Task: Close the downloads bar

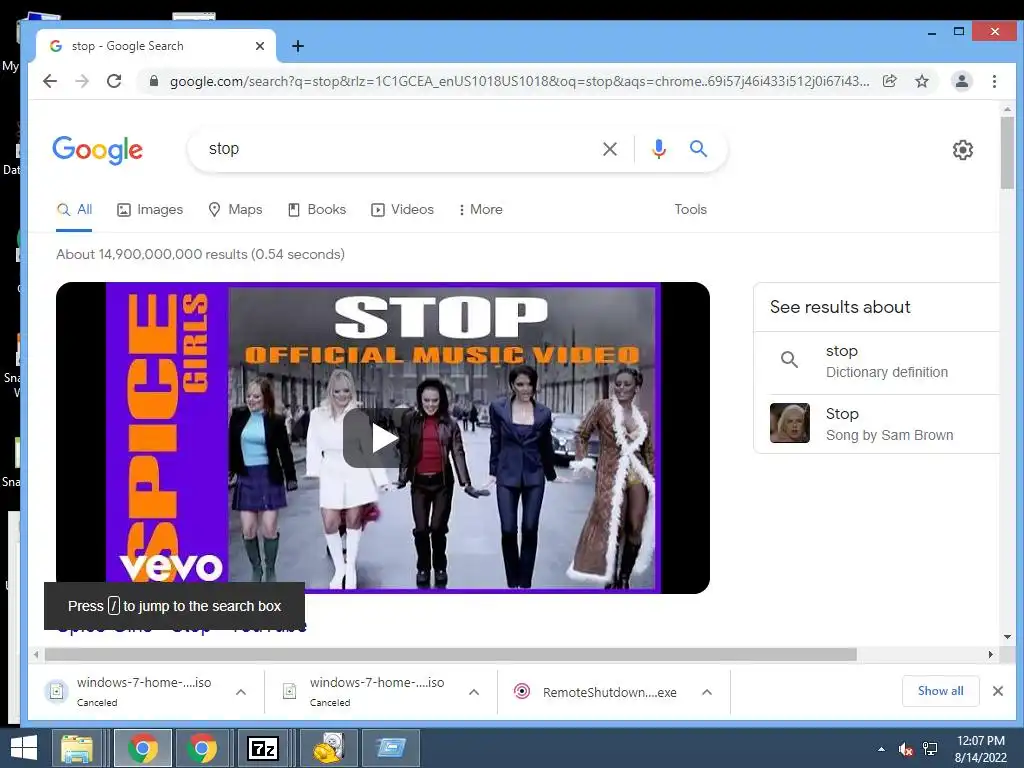Action: (x=998, y=691)
